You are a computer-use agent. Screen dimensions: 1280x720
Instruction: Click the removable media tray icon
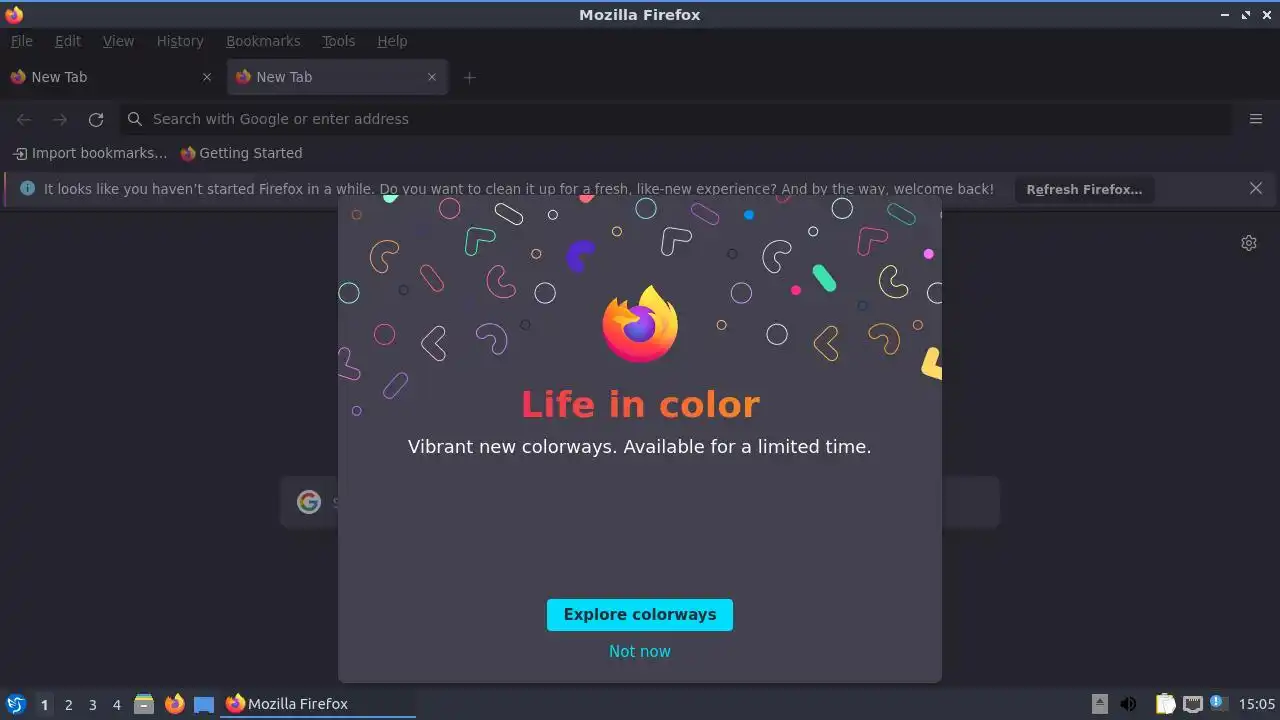[1100, 704]
